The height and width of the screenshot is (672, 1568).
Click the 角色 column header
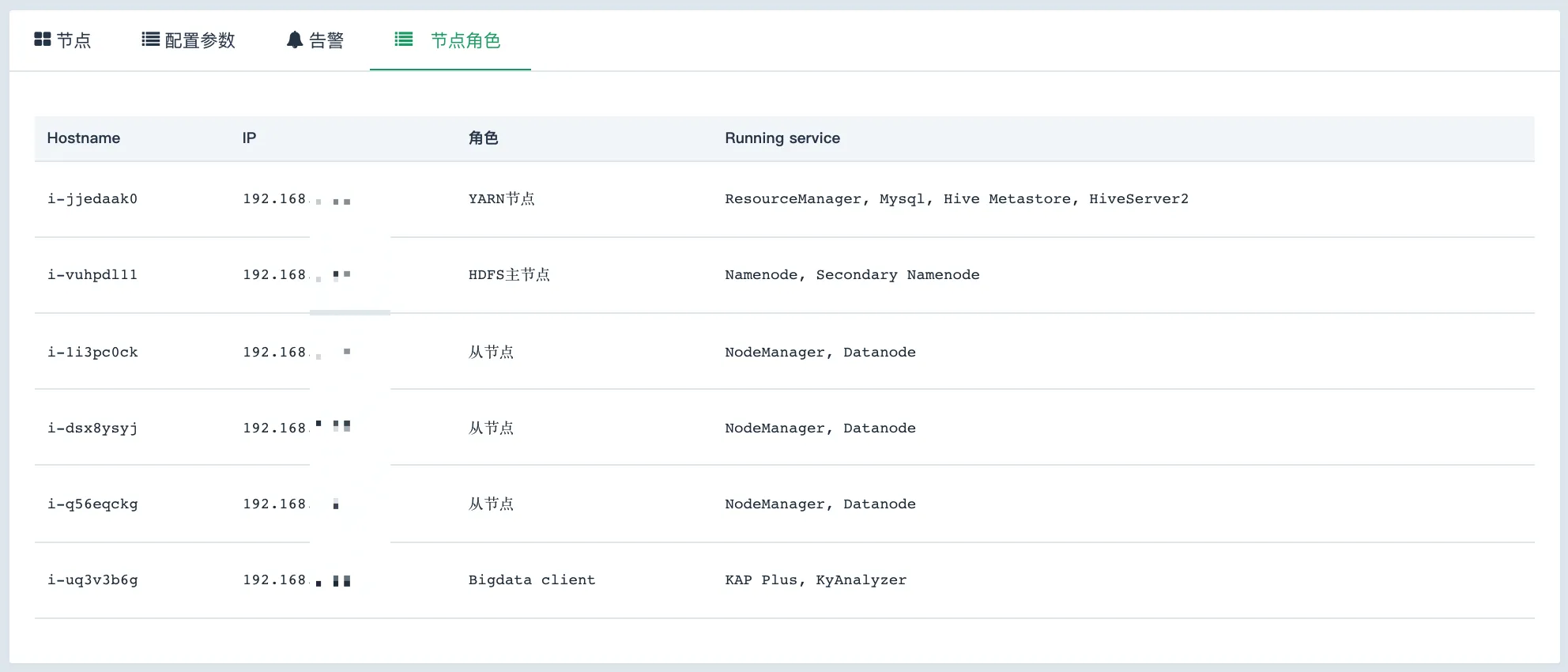click(x=483, y=138)
